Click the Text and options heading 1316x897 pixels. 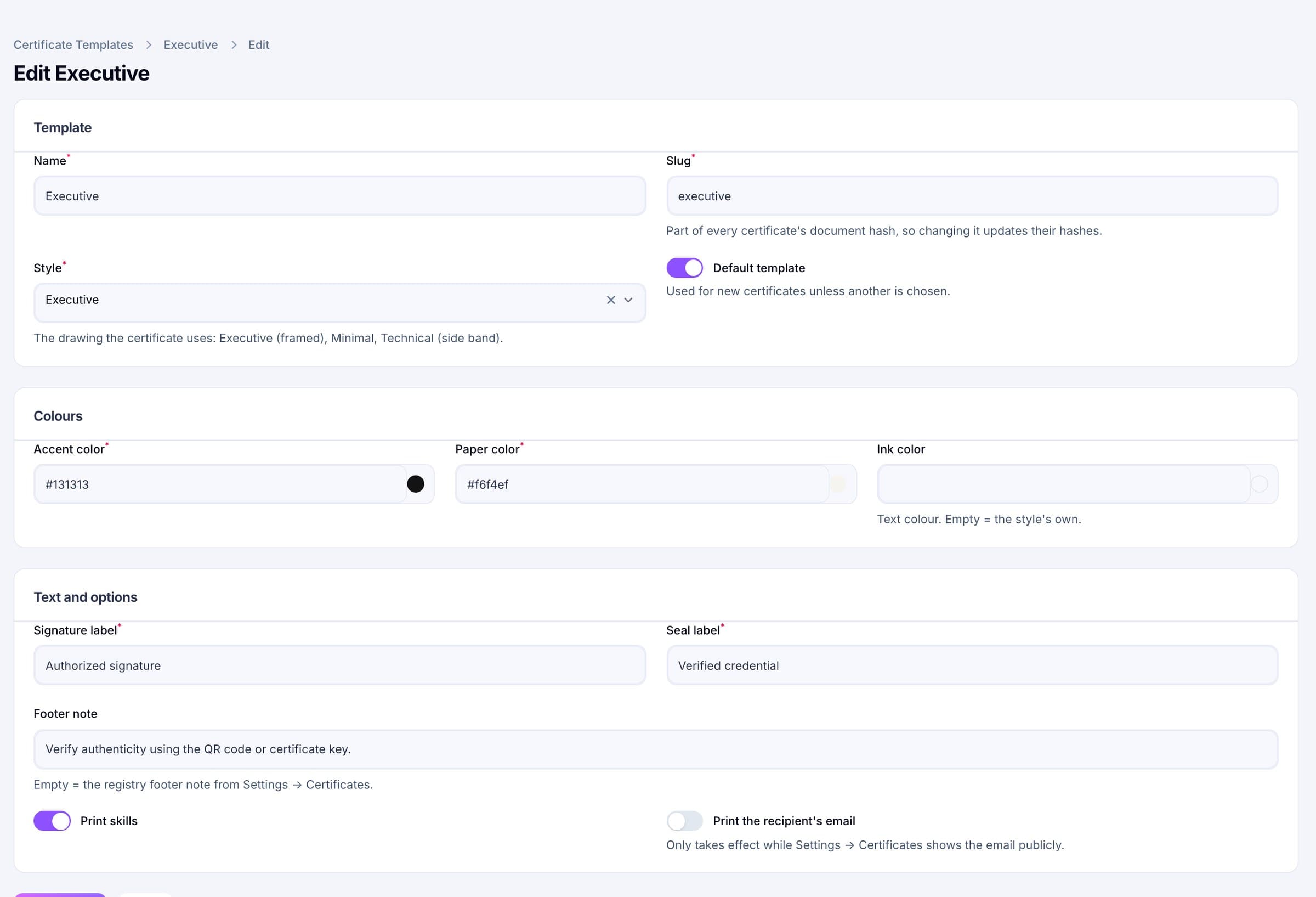pyautogui.click(x=86, y=597)
